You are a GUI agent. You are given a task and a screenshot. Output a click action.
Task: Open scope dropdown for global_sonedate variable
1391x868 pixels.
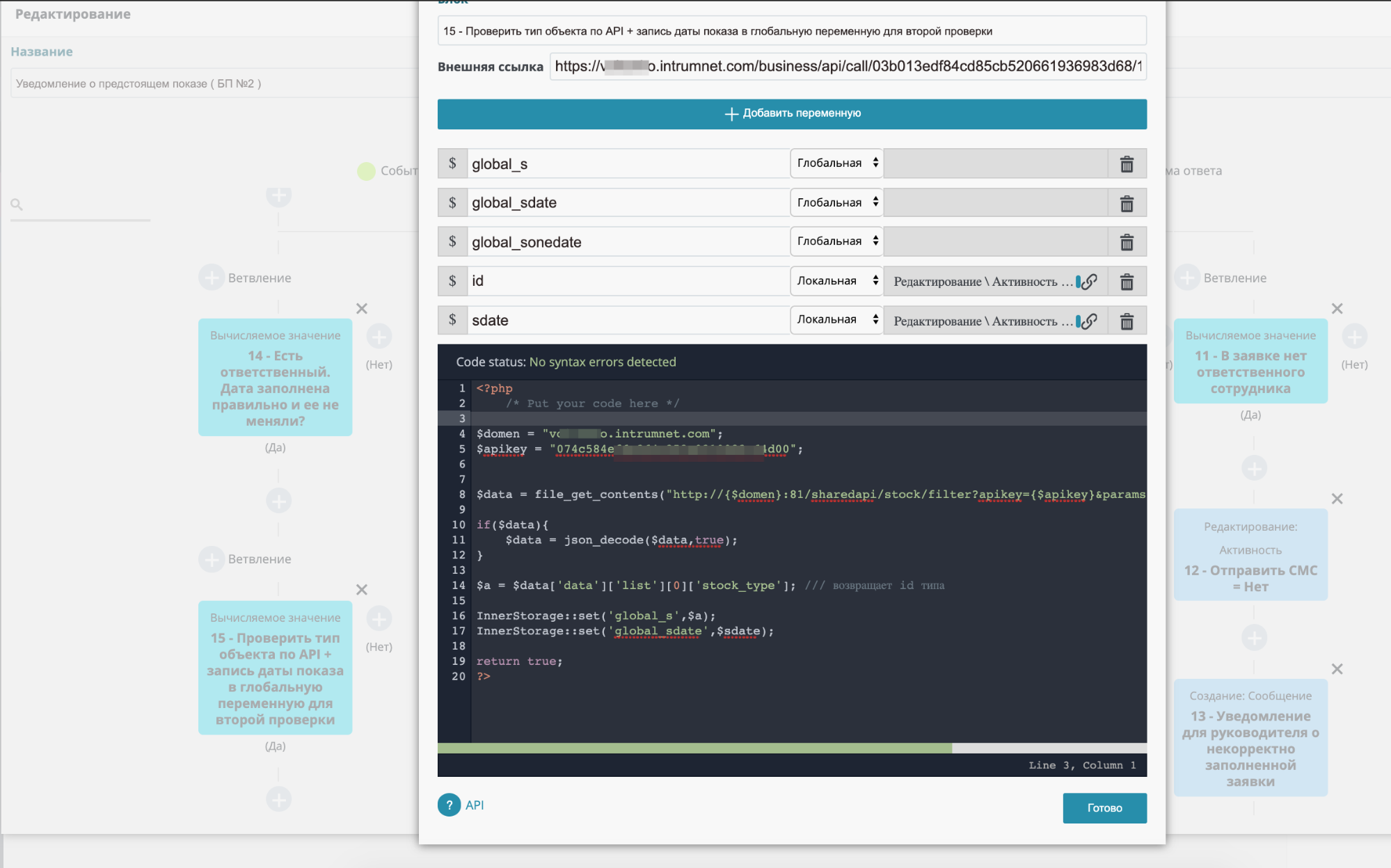(836, 241)
